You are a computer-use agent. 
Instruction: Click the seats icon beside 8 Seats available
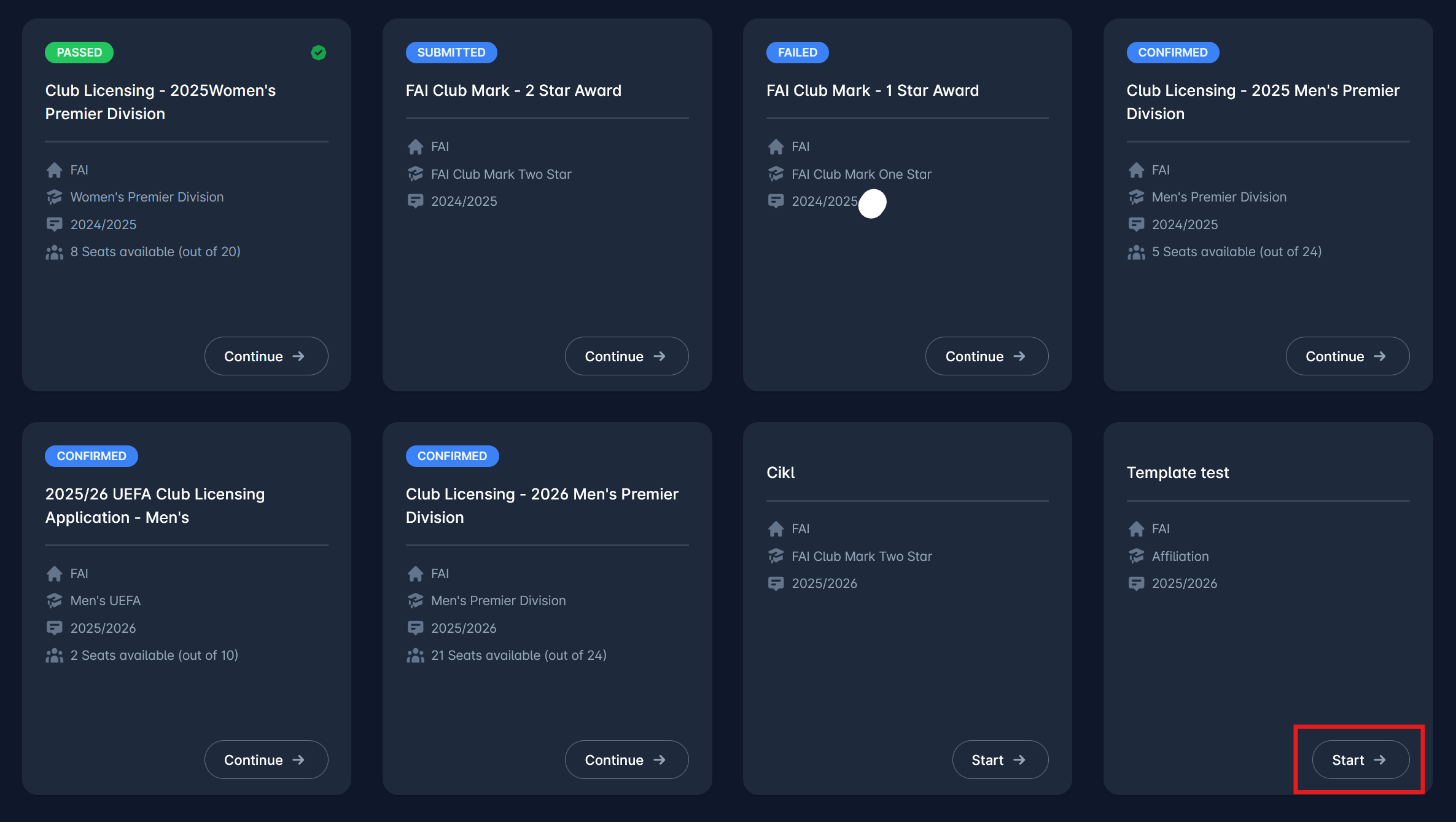click(54, 252)
